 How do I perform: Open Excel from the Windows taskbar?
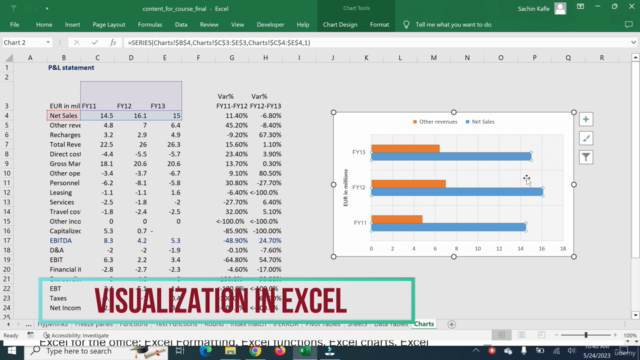pos(304,351)
